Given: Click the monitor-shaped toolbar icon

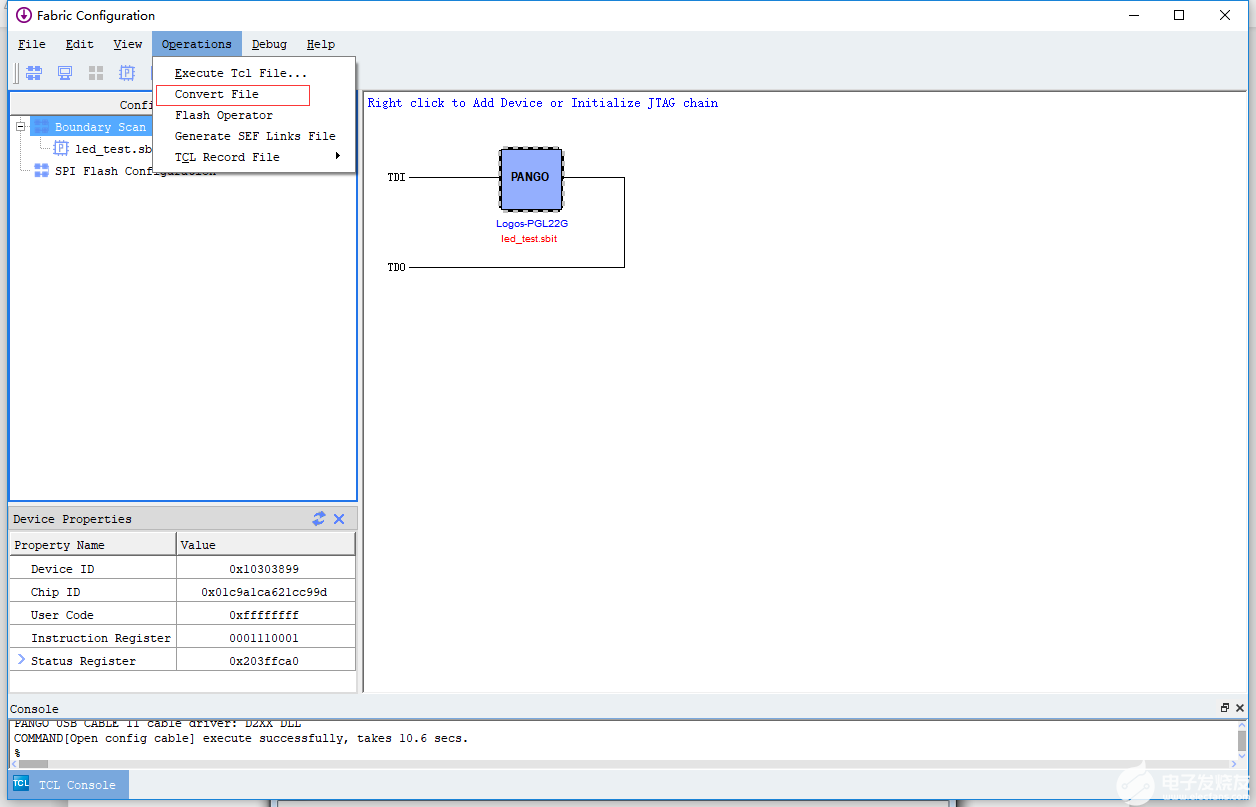Looking at the screenshot, I should coord(65,73).
